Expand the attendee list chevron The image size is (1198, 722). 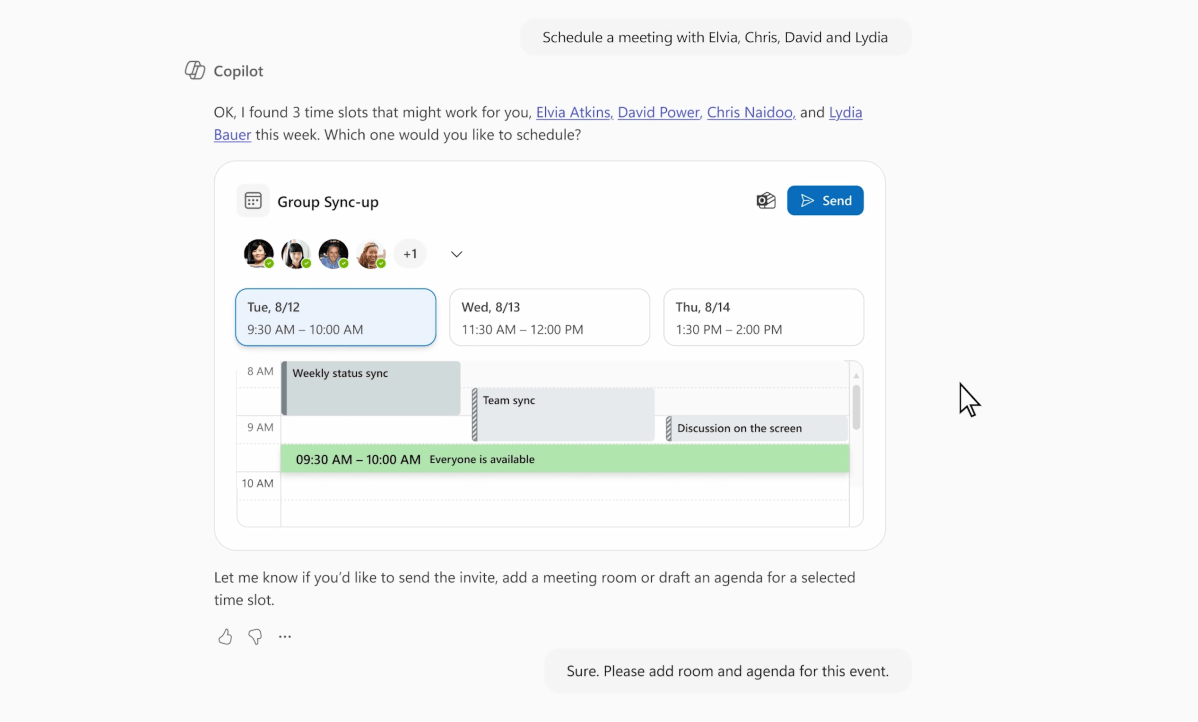point(456,254)
